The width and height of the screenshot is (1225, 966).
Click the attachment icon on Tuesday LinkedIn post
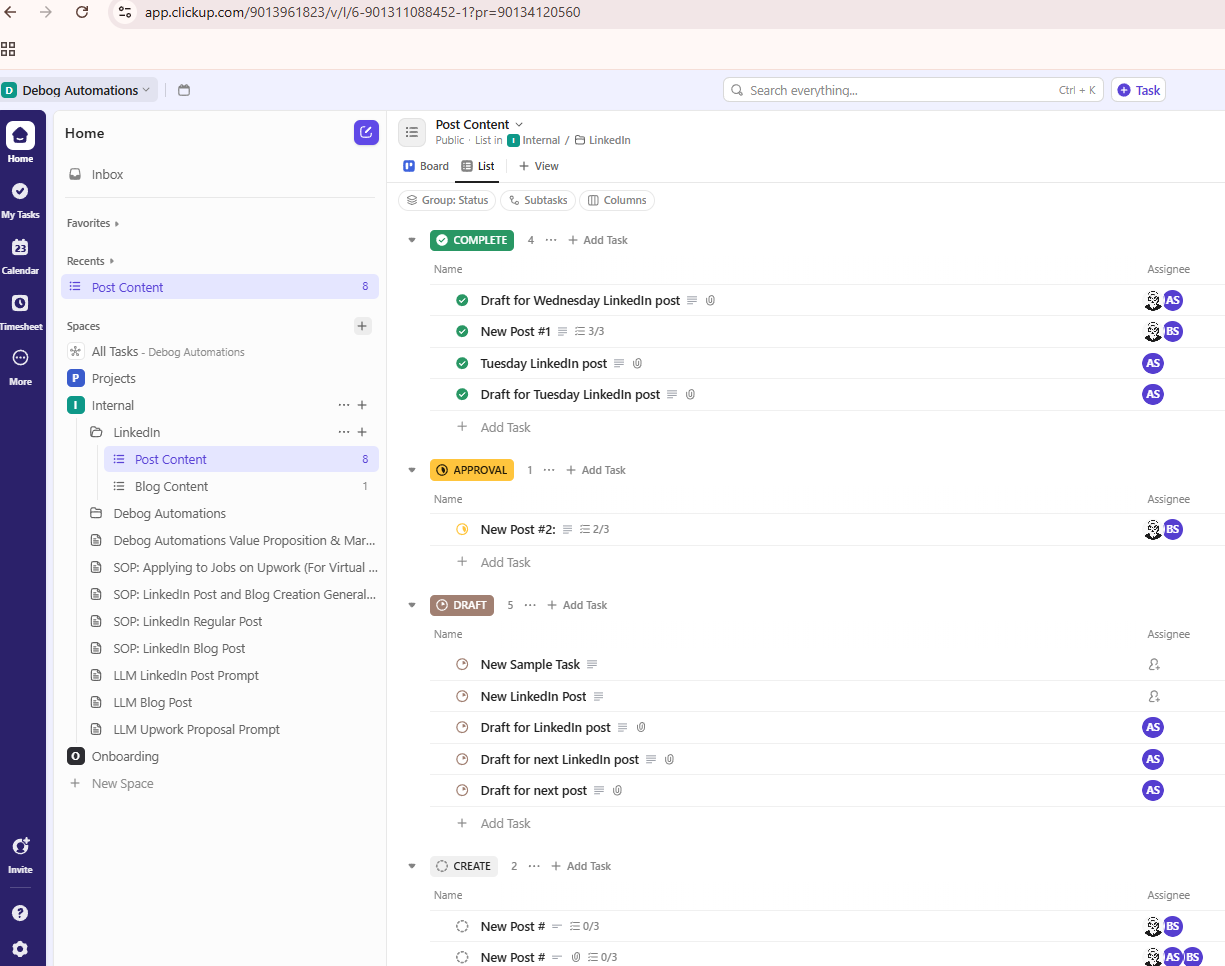pos(637,363)
